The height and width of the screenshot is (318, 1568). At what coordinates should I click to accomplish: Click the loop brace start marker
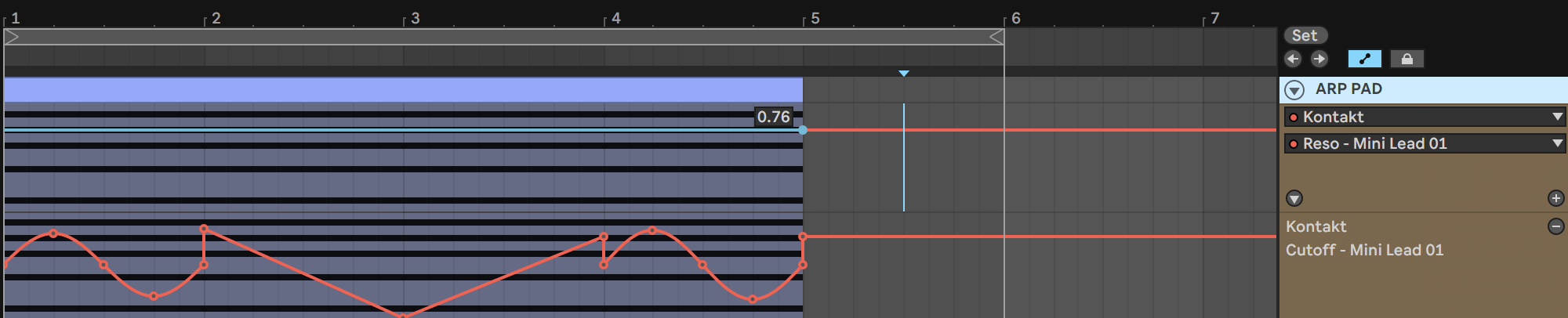(12, 37)
